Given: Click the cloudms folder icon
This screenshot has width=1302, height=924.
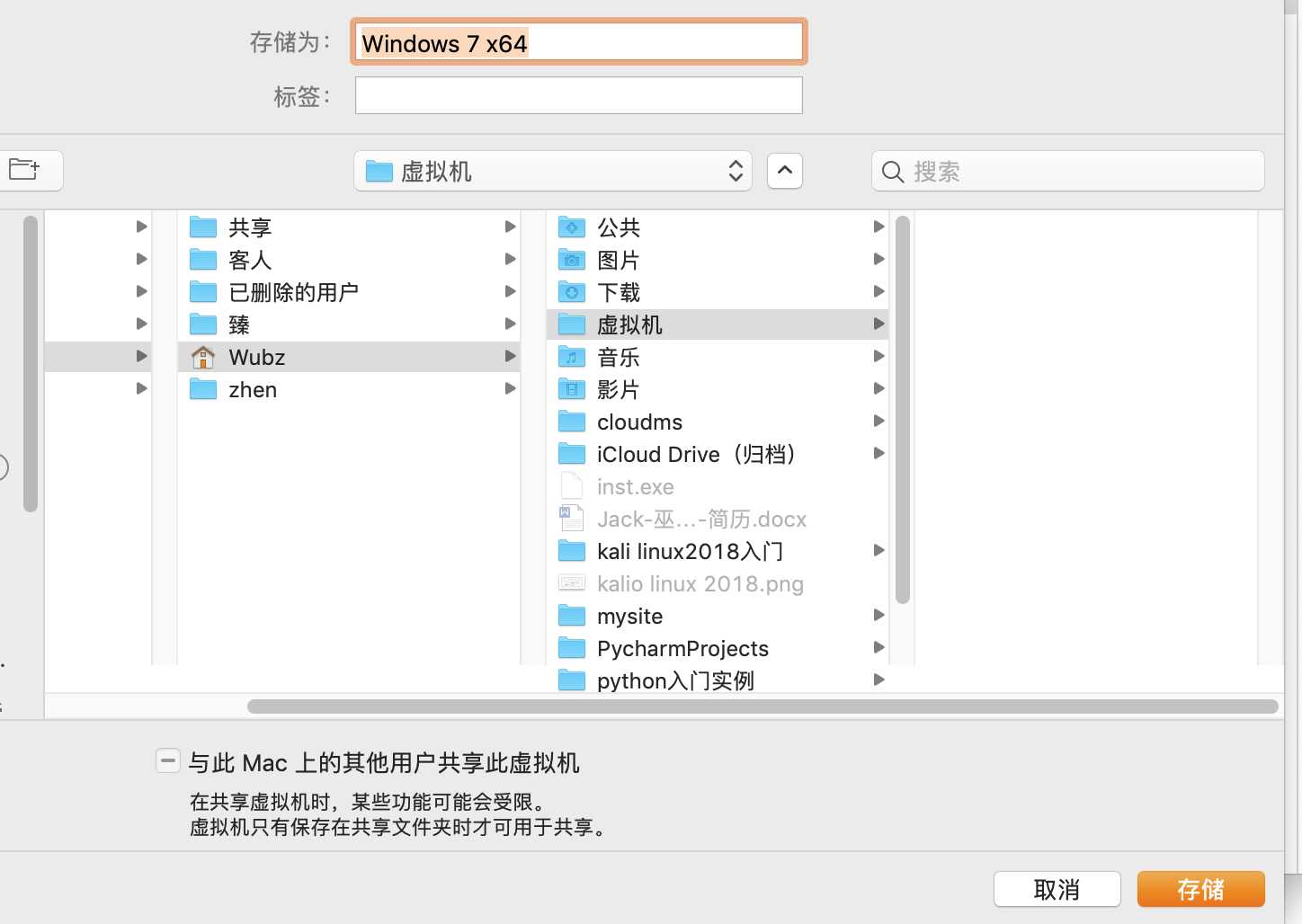Looking at the screenshot, I should click(572, 422).
